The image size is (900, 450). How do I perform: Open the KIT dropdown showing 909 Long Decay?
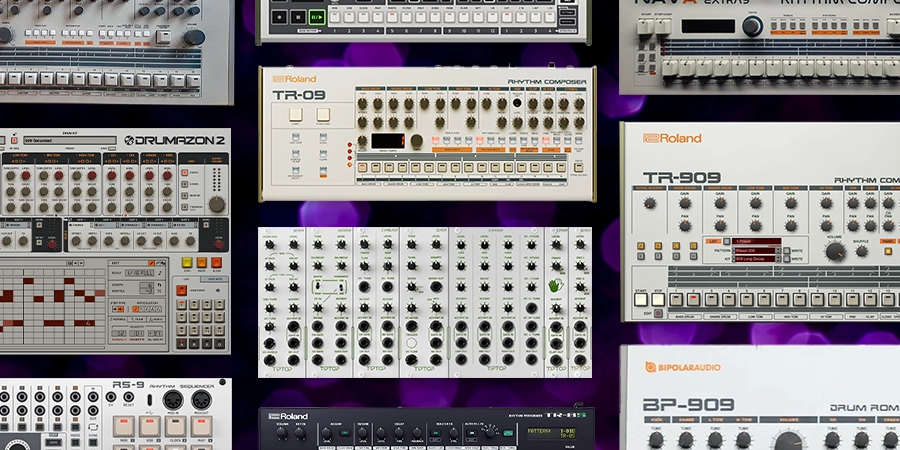coord(753,259)
